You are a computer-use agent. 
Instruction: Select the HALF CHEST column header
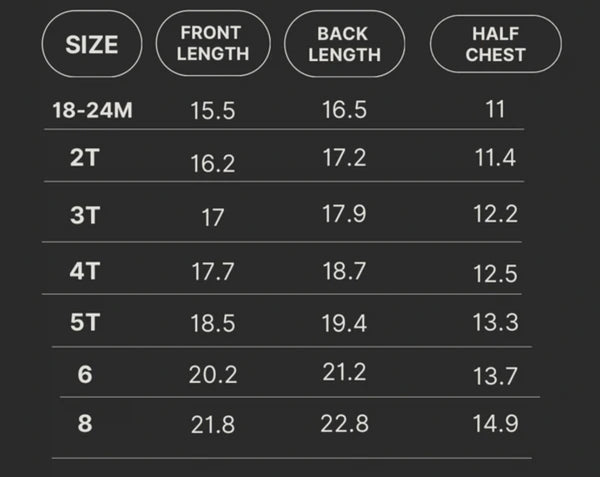point(496,44)
